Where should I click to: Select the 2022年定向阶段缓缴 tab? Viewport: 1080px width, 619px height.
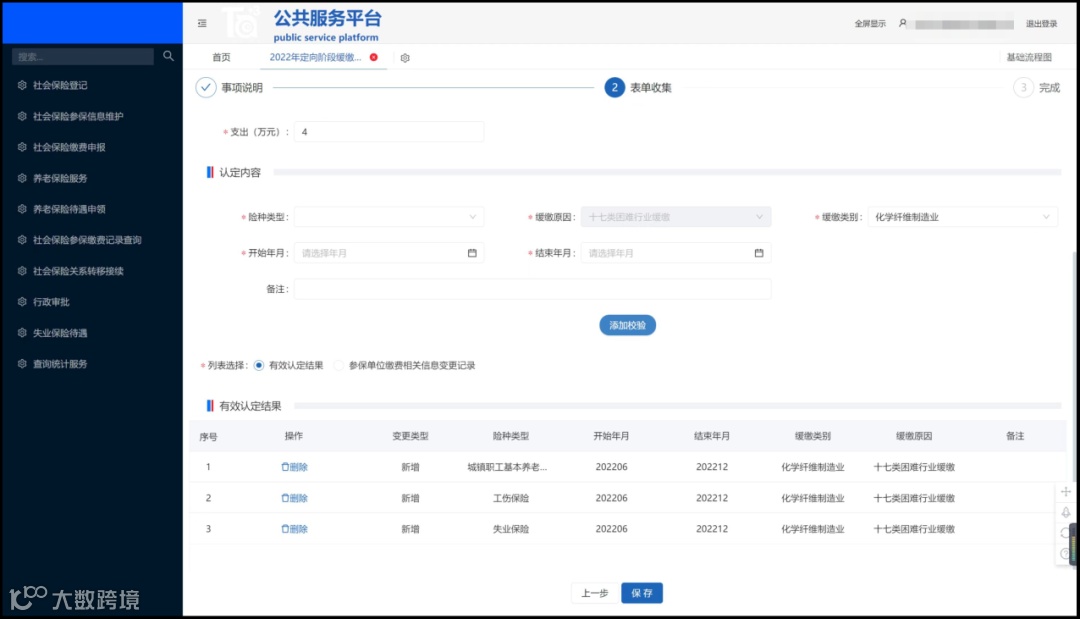click(x=315, y=57)
